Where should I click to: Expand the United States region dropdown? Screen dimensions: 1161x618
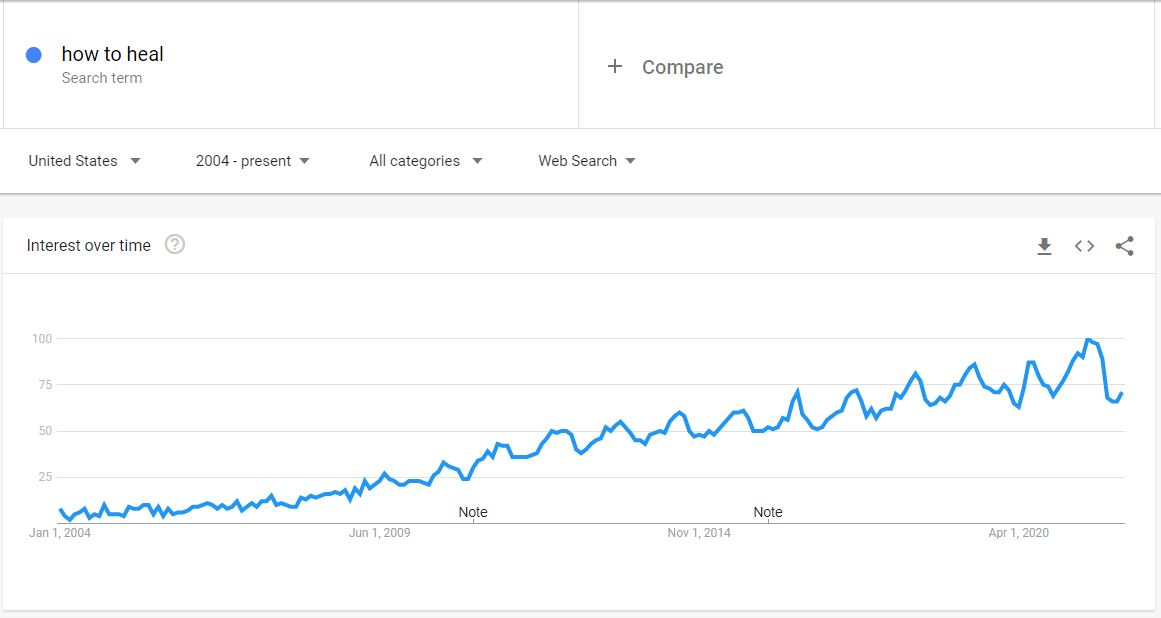coord(84,161)
